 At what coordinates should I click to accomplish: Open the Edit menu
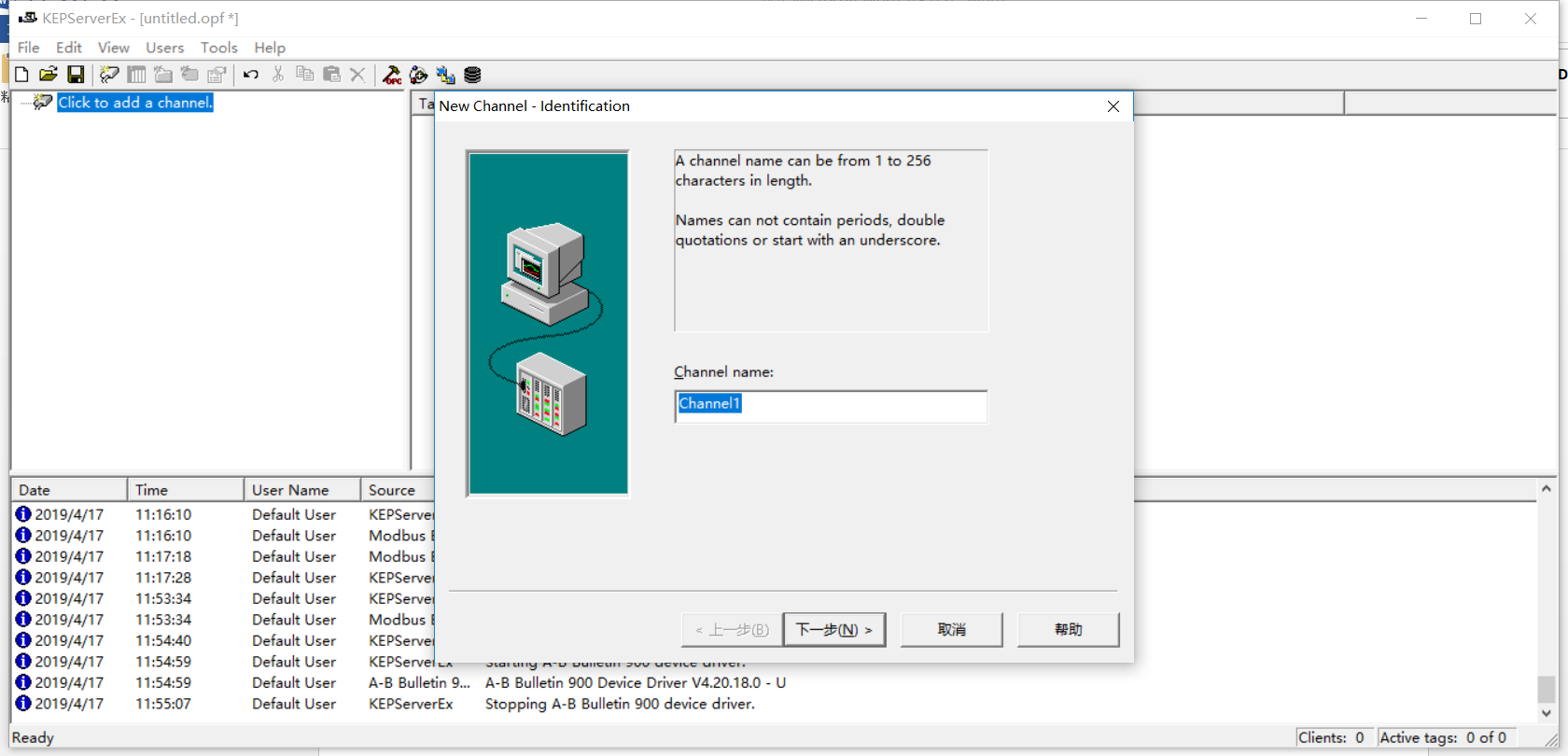pos(69,48)
